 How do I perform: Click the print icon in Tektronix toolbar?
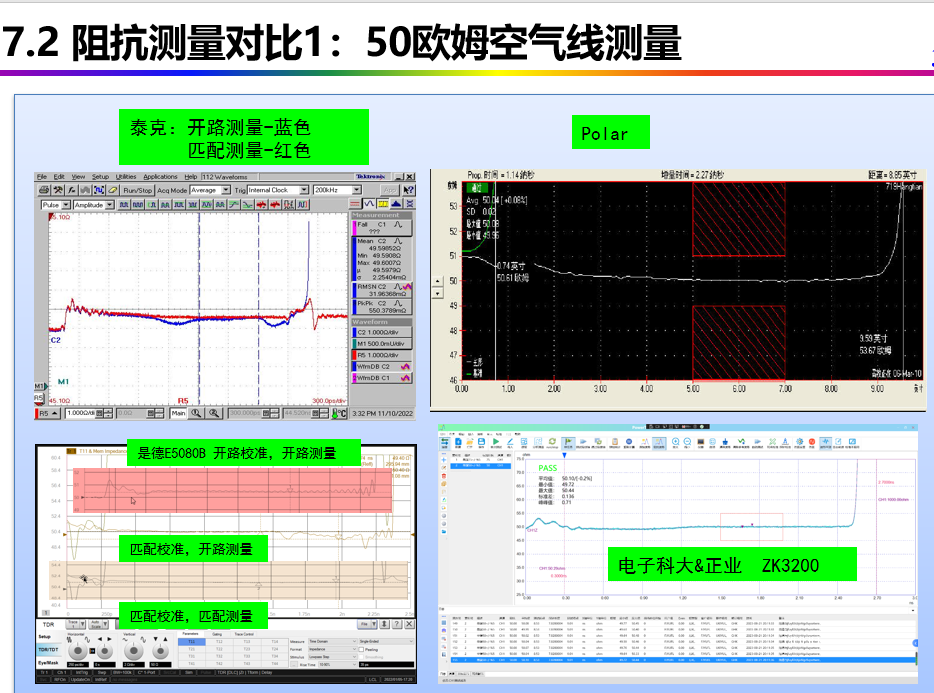coord(44,190)
